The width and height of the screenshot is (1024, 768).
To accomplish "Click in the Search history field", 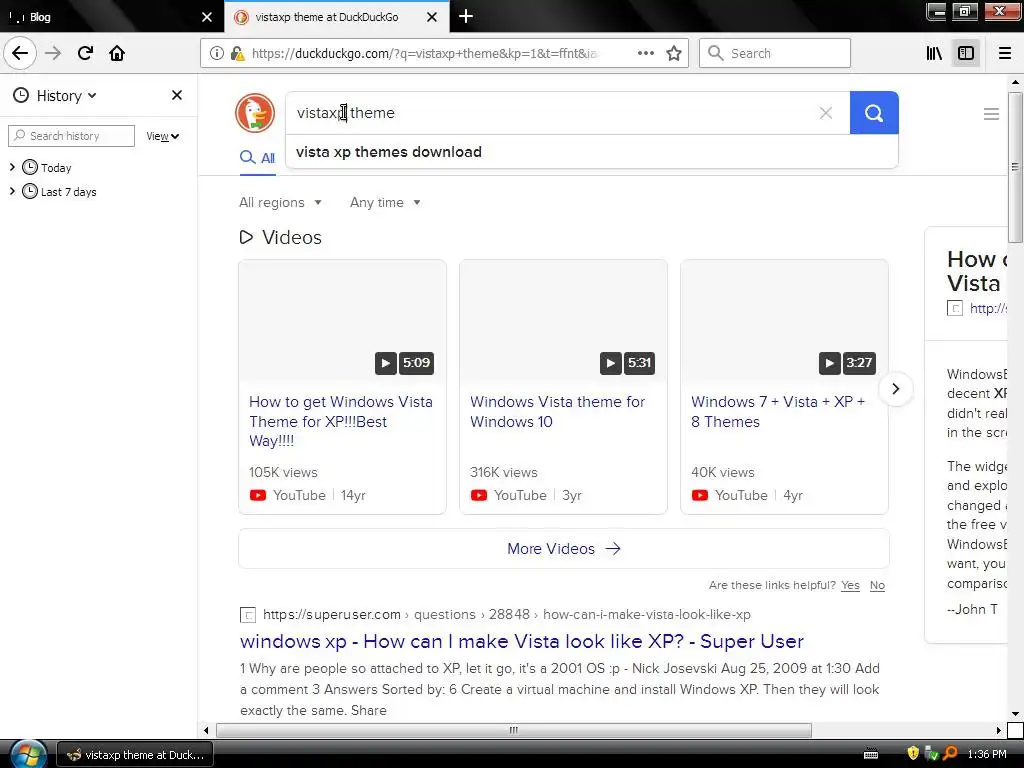I will (x=71, y=136).
